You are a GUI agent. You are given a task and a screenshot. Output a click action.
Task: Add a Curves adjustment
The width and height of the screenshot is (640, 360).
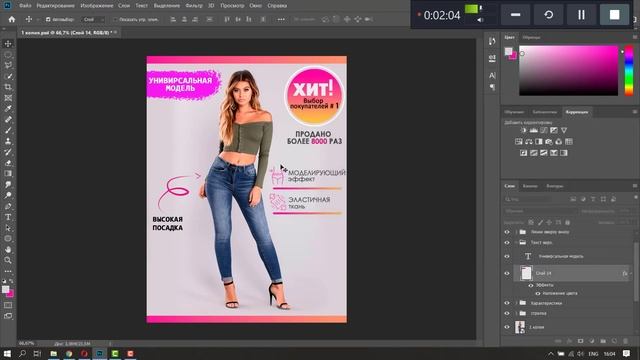pos(544,130)
